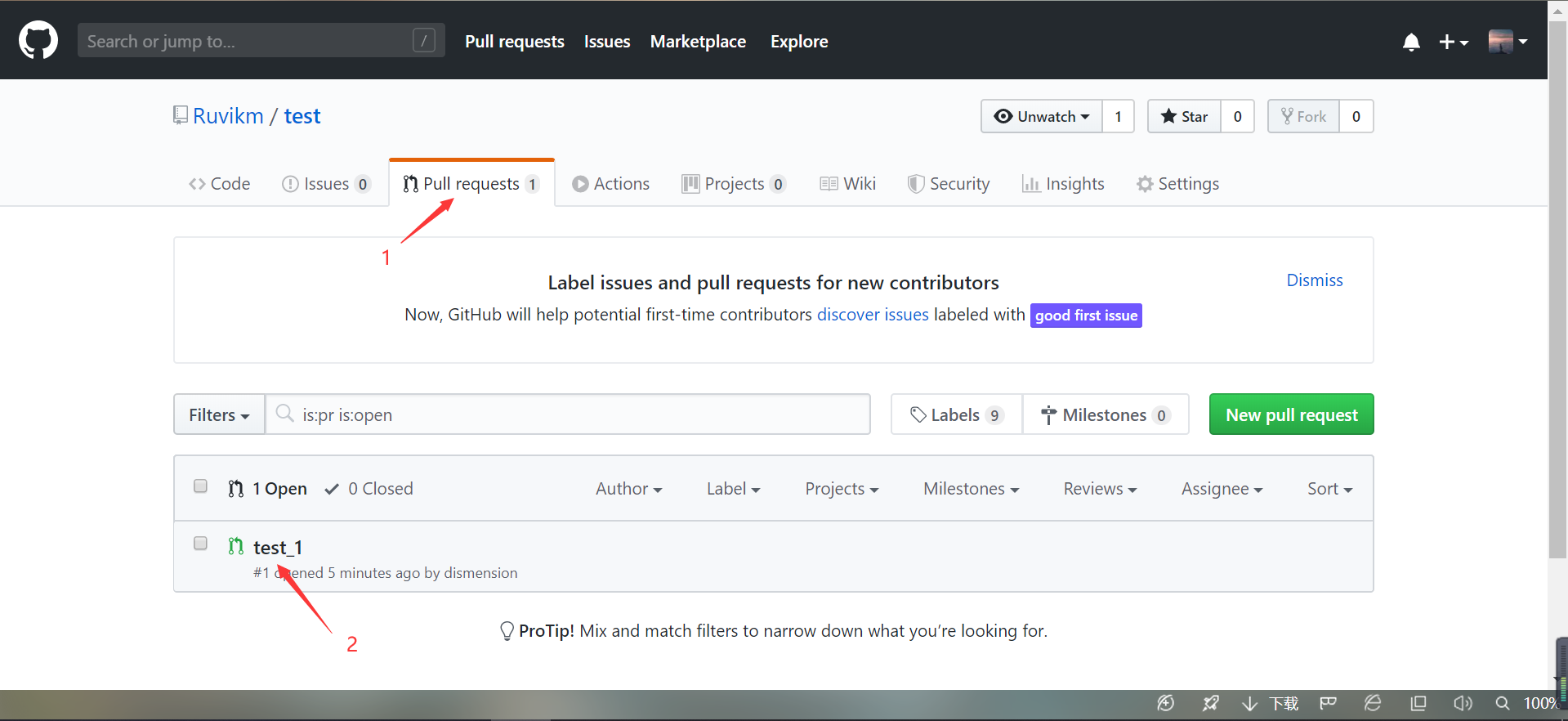Screen dimensions: 1568x721
Task: Open the browser 下载 downloads button
Action: coord(1271,704)
